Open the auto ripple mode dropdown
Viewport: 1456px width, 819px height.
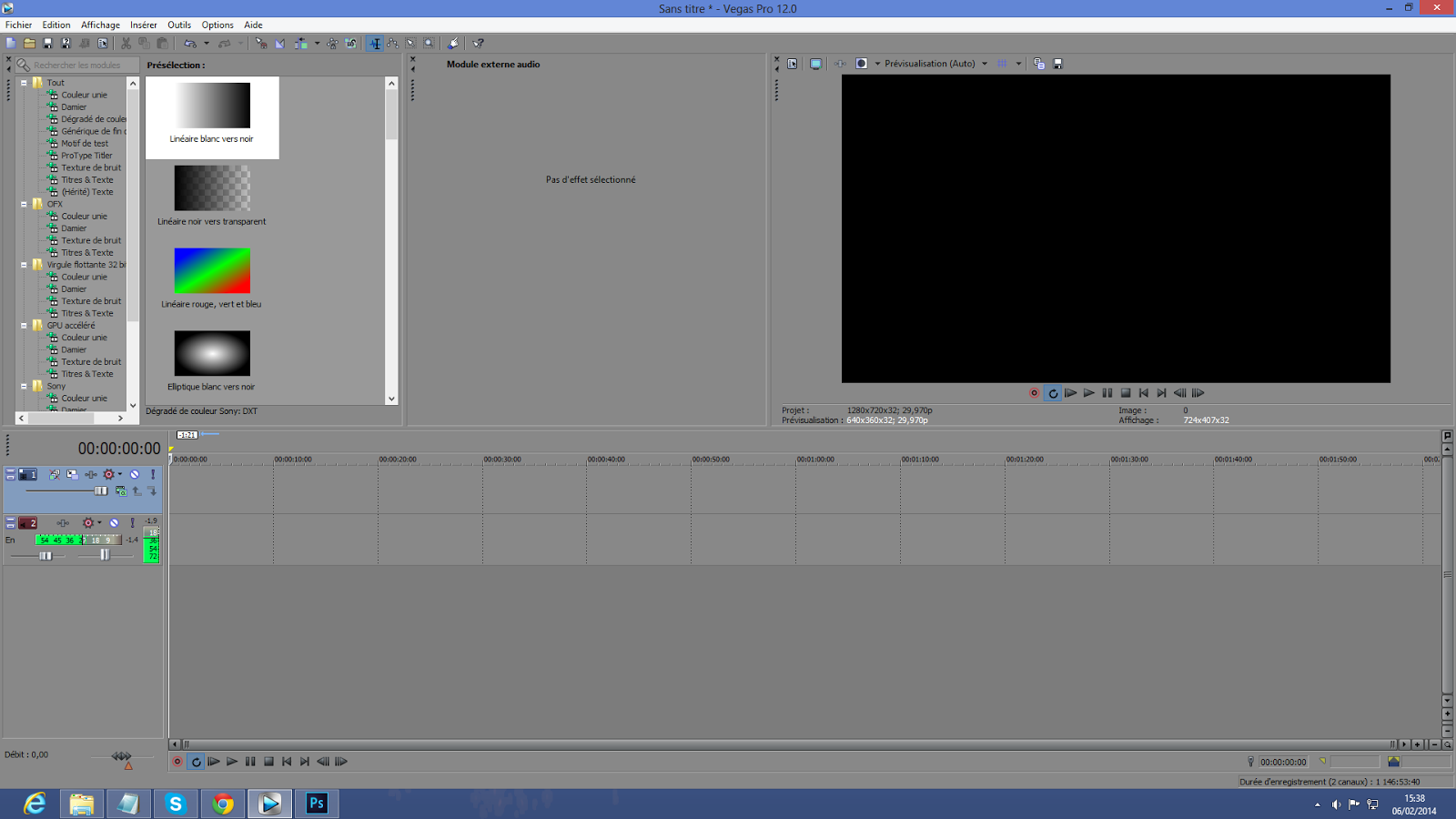[x=317, y=43]
